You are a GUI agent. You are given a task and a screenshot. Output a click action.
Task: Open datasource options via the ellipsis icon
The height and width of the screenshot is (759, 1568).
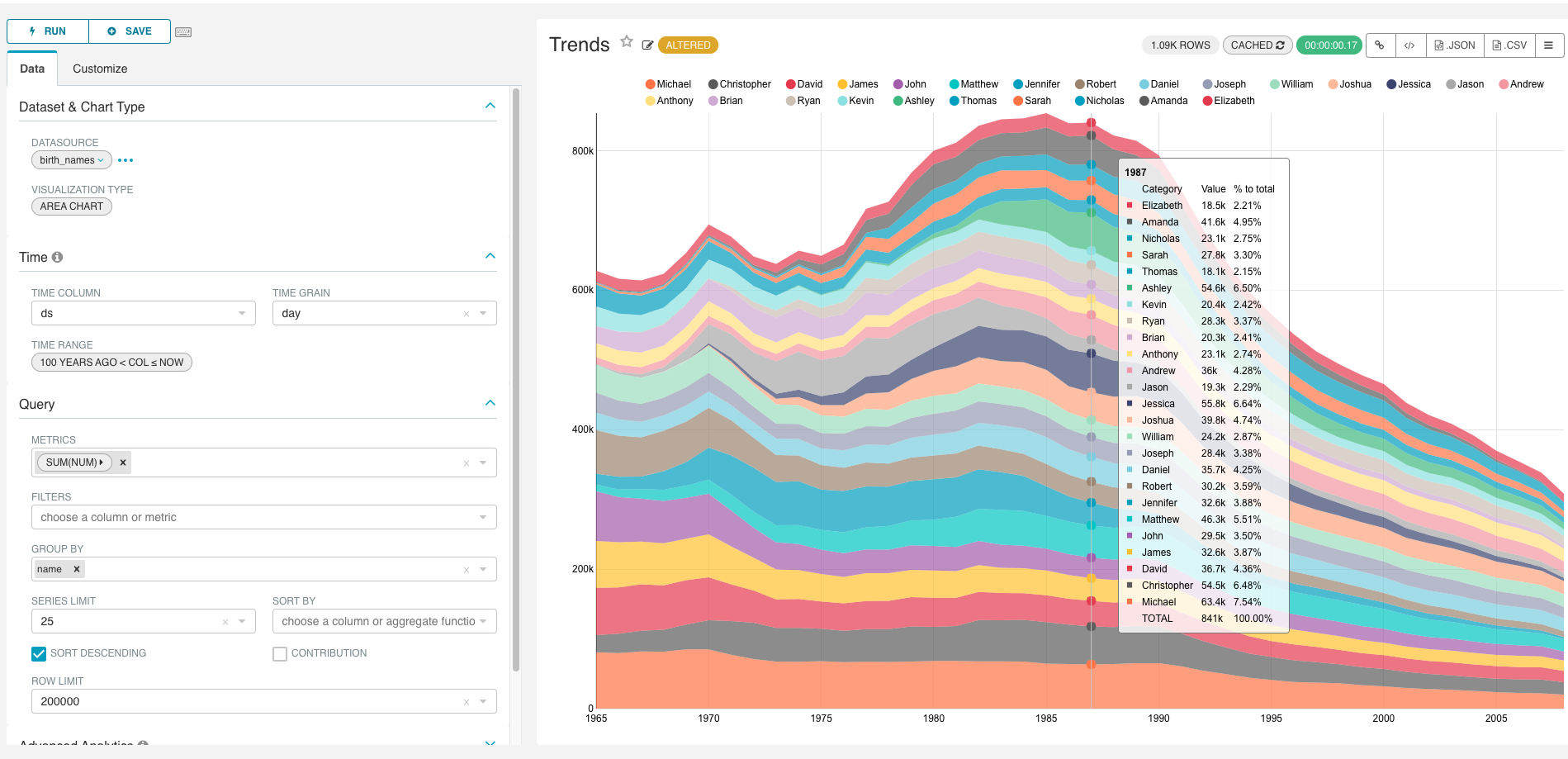[125, 159]
